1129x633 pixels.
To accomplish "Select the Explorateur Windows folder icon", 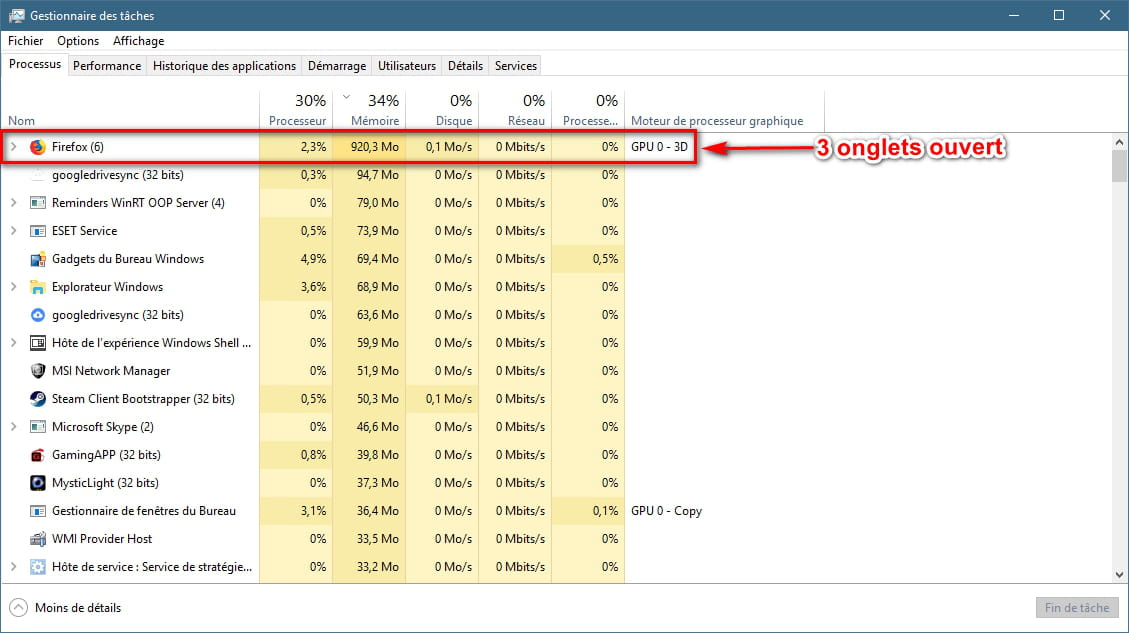I will [37, 287].
